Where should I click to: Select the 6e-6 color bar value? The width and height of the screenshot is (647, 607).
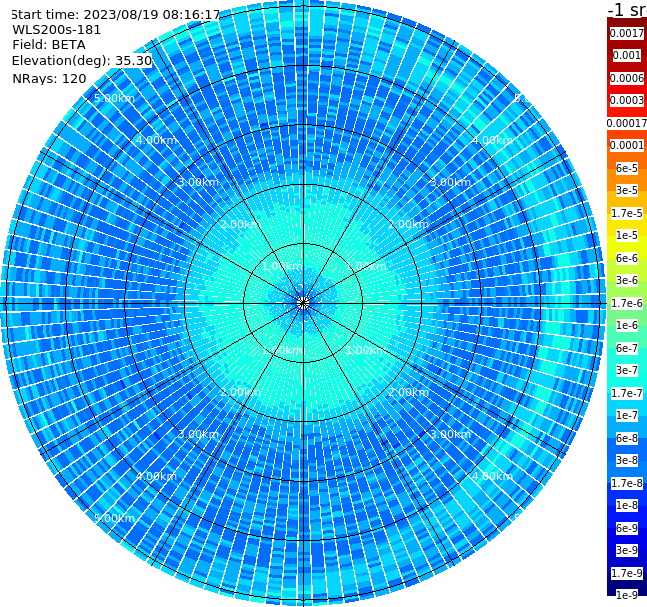627,258
